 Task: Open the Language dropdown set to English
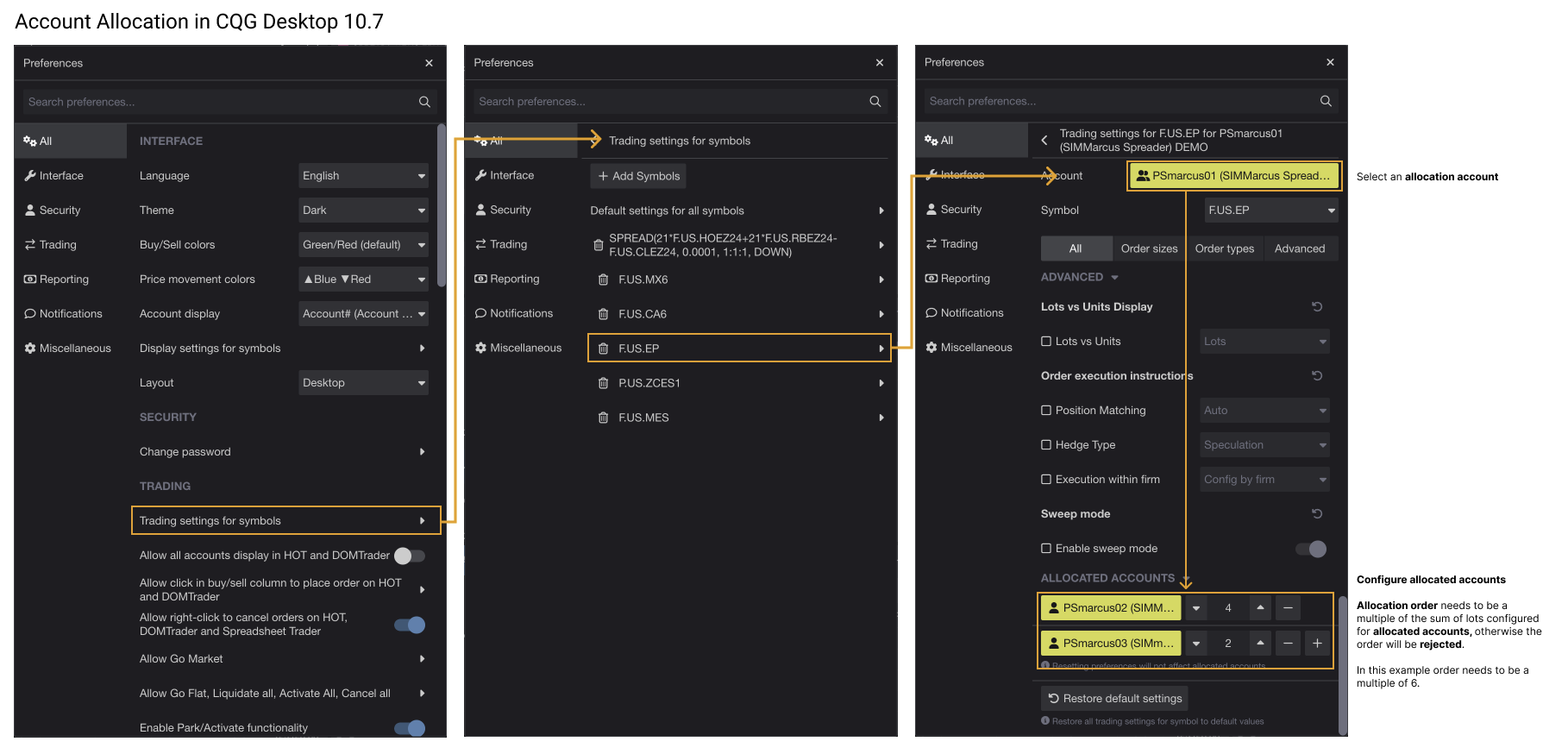tap(364, 176)
